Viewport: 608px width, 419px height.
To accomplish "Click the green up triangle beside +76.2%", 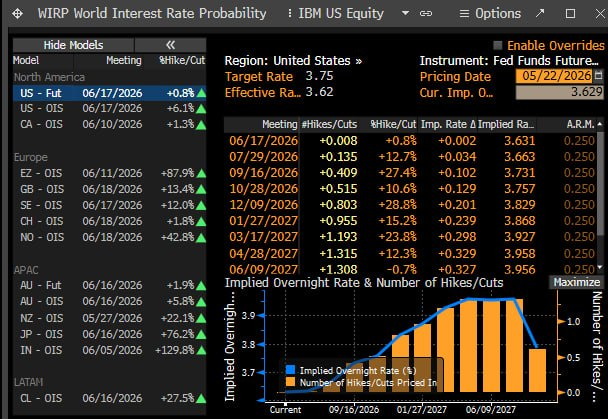I will pyautogui.click(x=201, y=335).
